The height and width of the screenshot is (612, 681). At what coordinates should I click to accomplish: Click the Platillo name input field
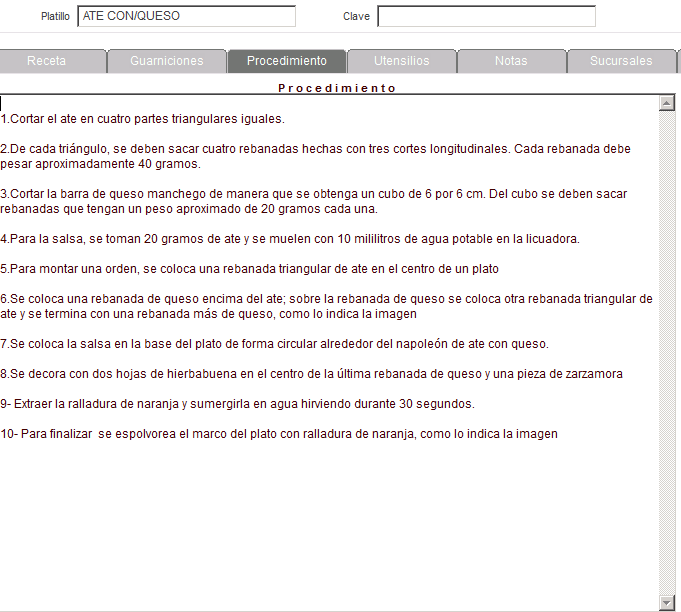186,16
